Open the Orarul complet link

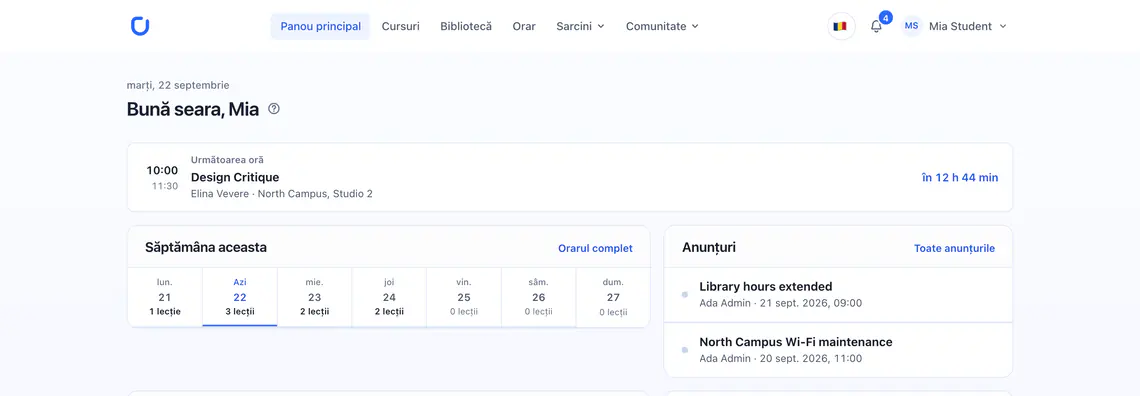tap(595, 248)
